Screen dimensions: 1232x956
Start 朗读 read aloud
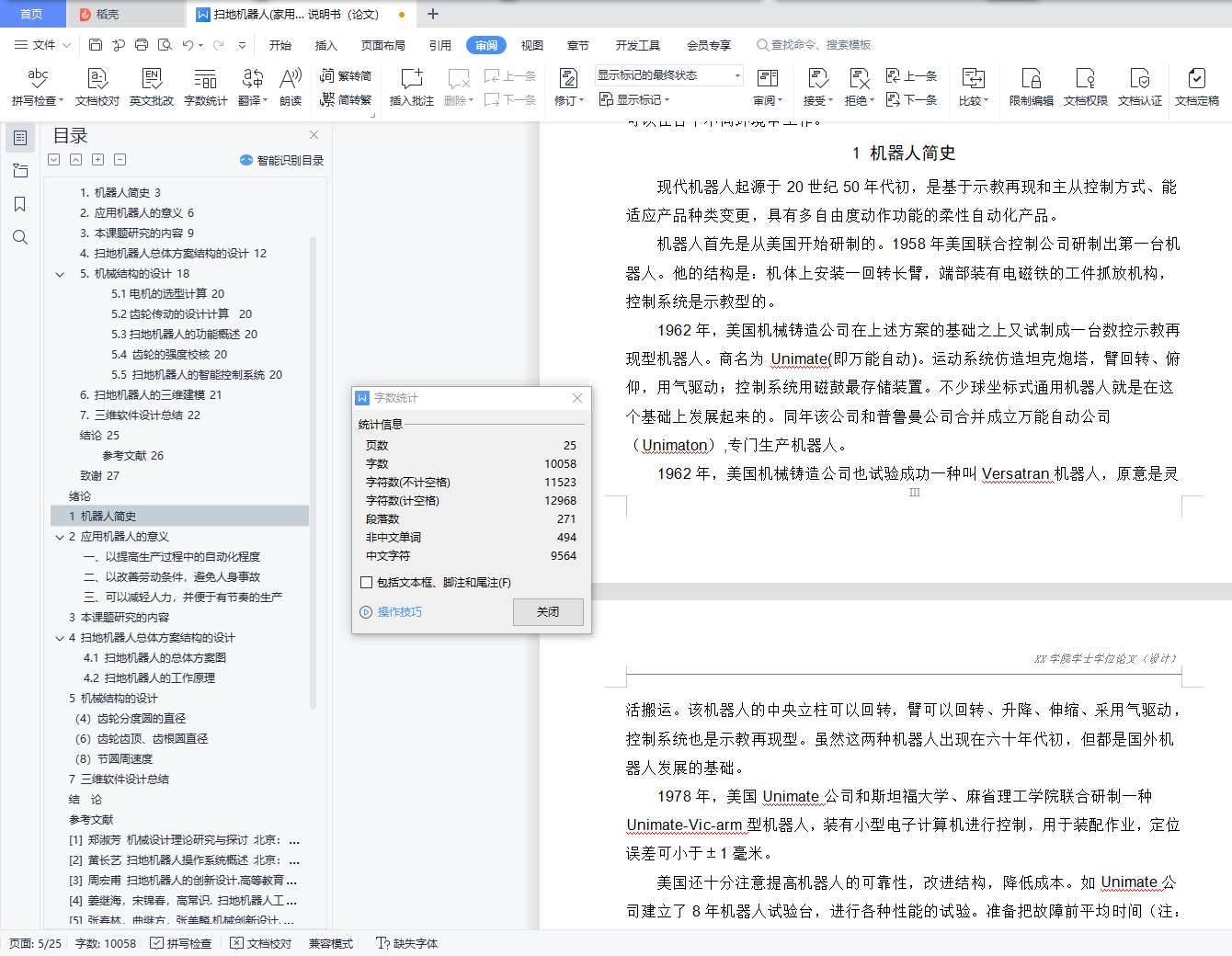[x=291, y=87]
